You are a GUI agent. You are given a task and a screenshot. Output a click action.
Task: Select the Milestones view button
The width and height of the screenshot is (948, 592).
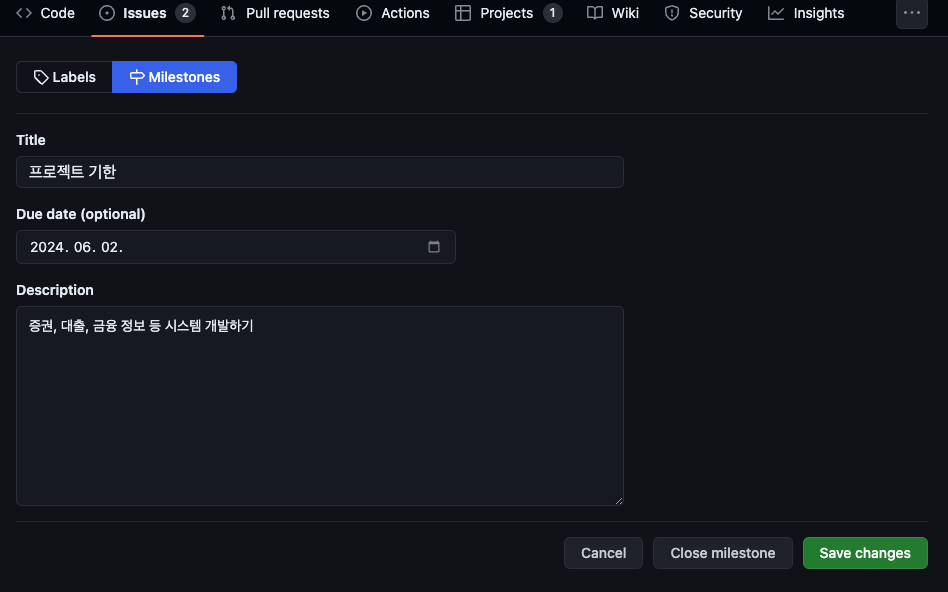point(174,77)
